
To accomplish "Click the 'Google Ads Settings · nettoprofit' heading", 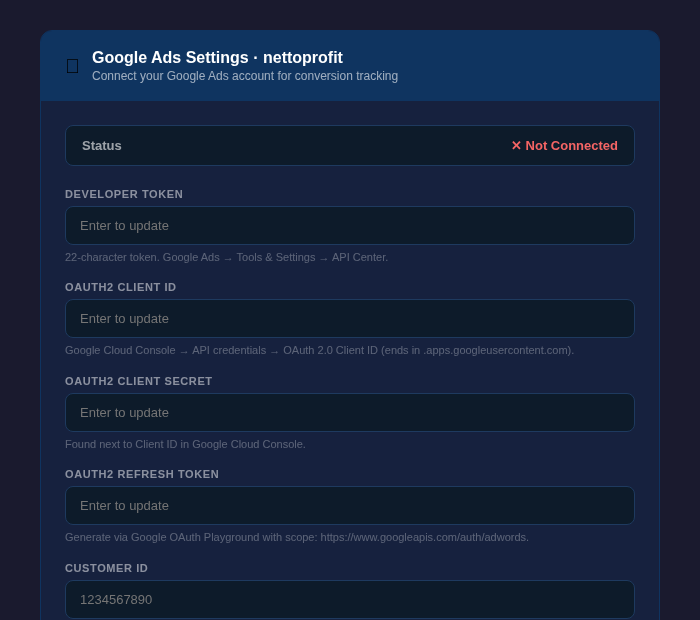I will point(217,58).
